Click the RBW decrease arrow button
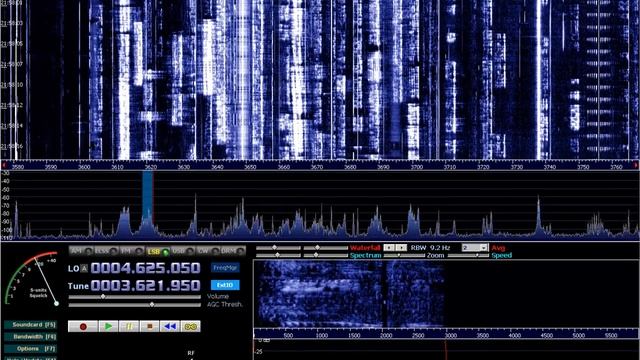The height and width of the screenshot is (360, 640). click(x=389, y=248)
